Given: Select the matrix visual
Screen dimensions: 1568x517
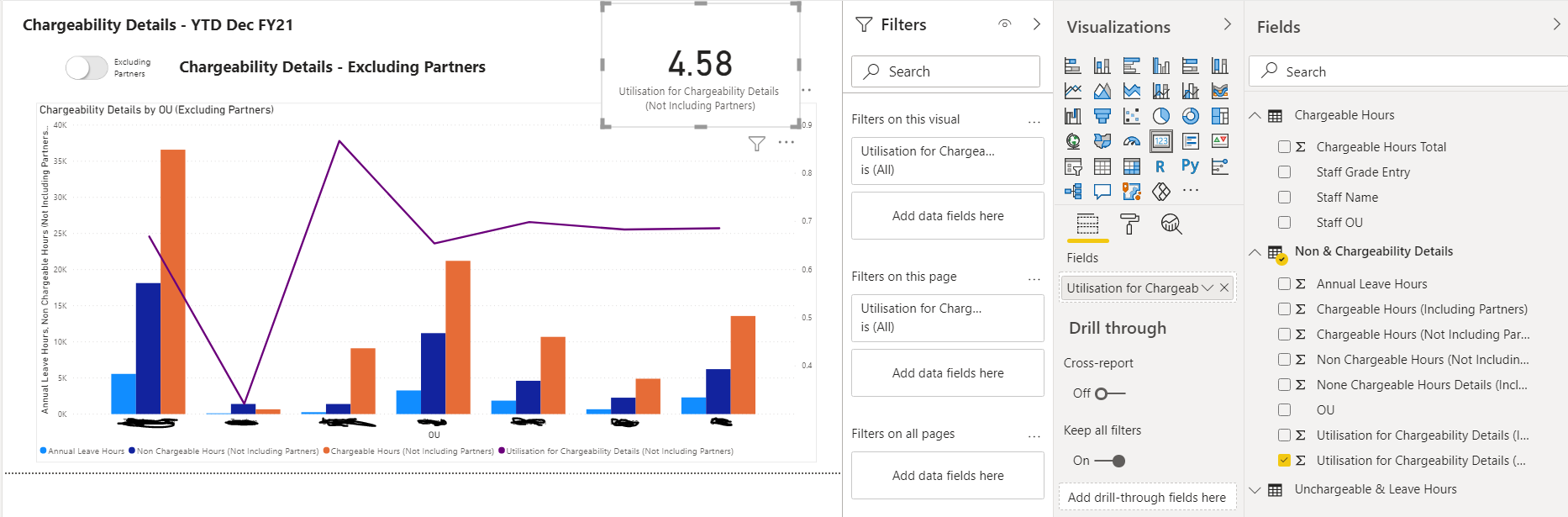Looking at the screenshot, I should click(x=1132, y=166).
